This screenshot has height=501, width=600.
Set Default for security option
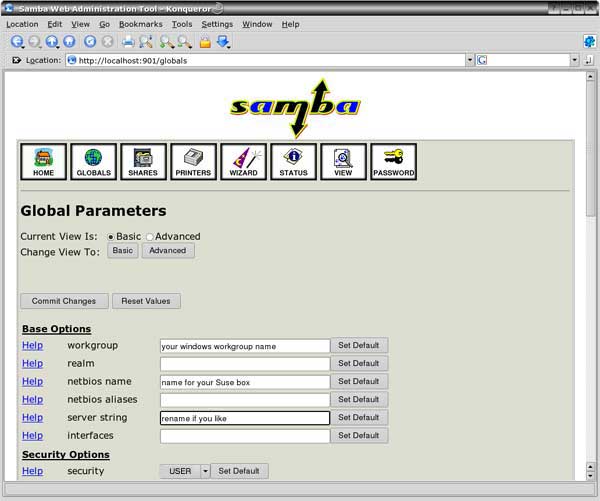click(239, 471)
